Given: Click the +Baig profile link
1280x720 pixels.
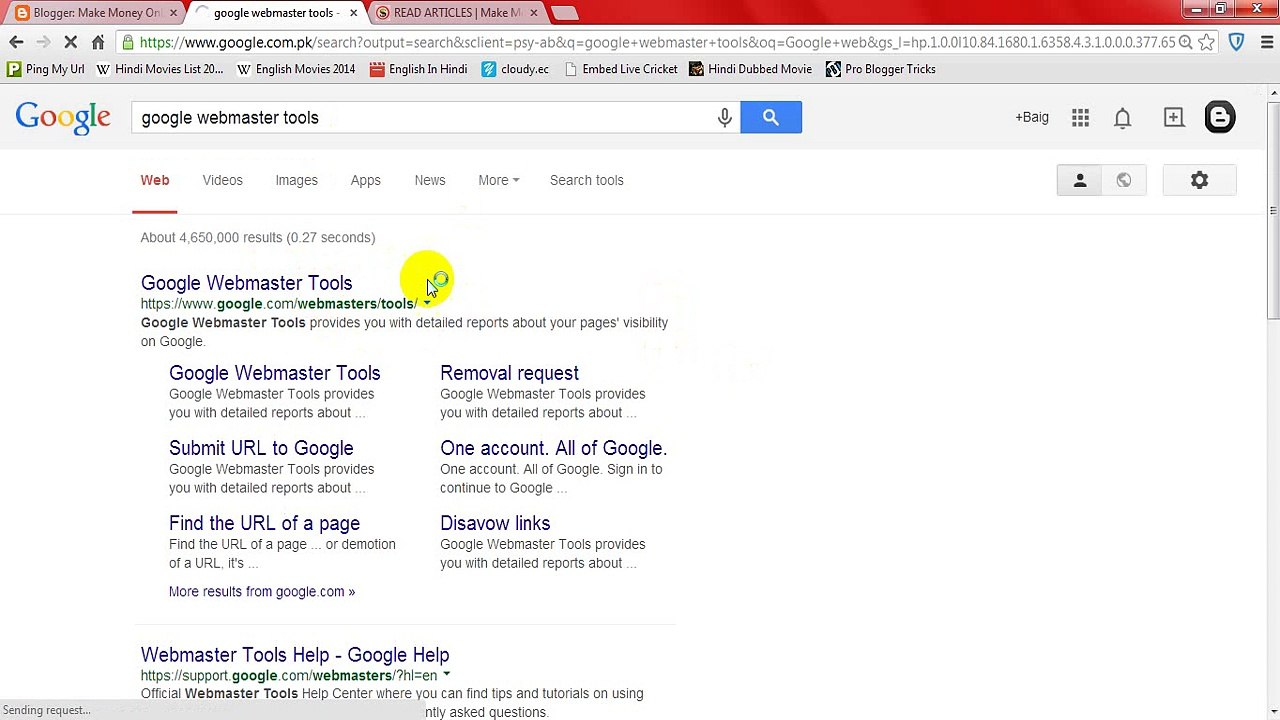Looking at the screenshot, I should [x=1032, y=117].
